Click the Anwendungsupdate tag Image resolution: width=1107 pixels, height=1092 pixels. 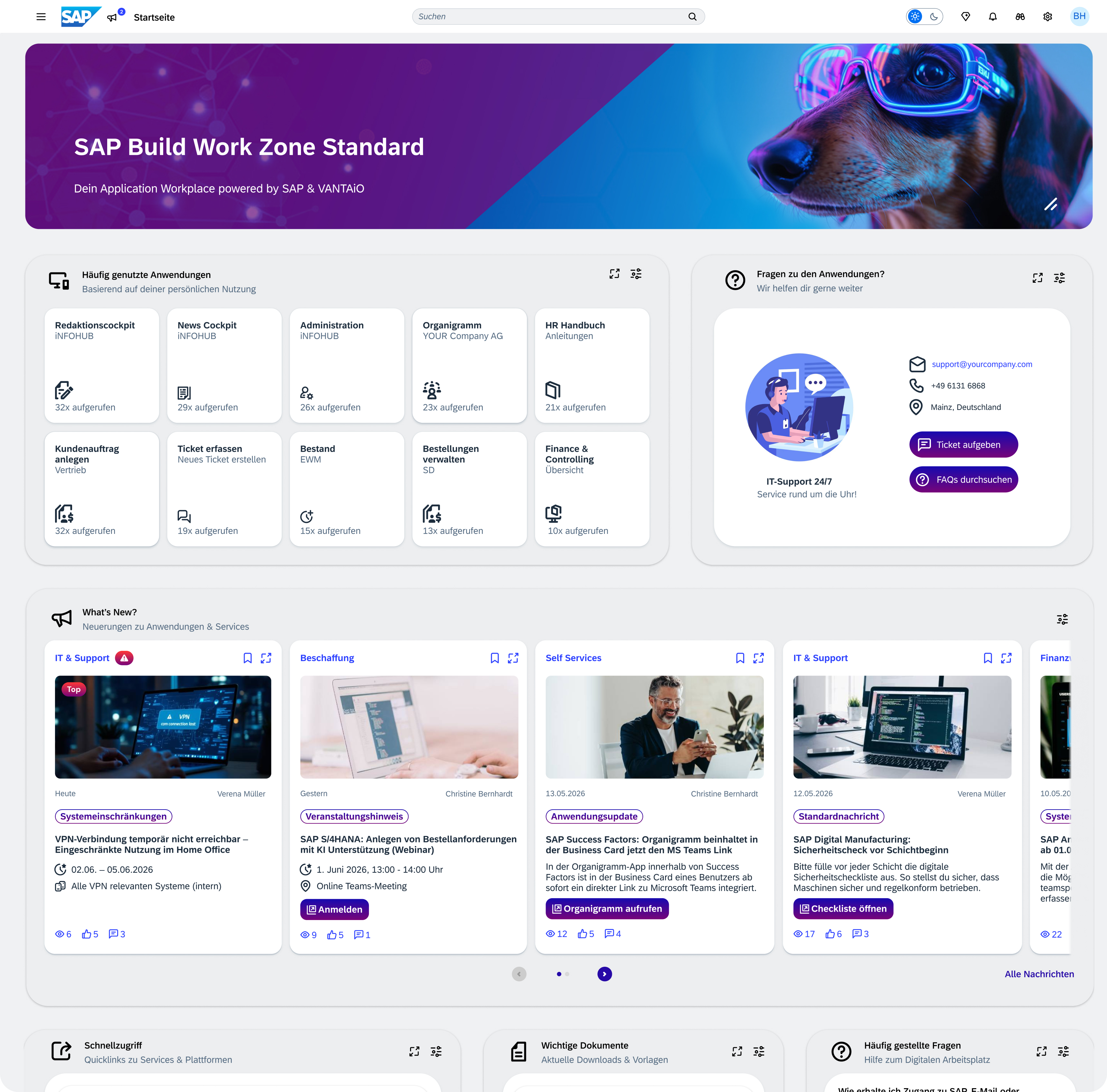[x=594, y=816]
